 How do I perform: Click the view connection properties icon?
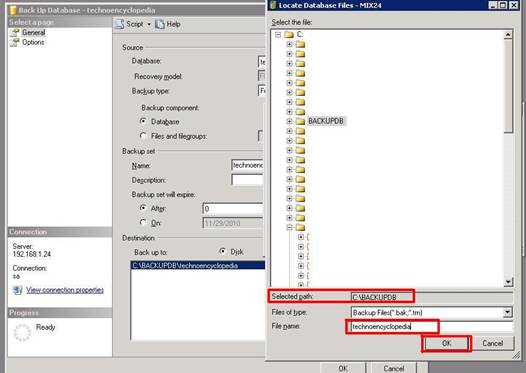[17, 290]
